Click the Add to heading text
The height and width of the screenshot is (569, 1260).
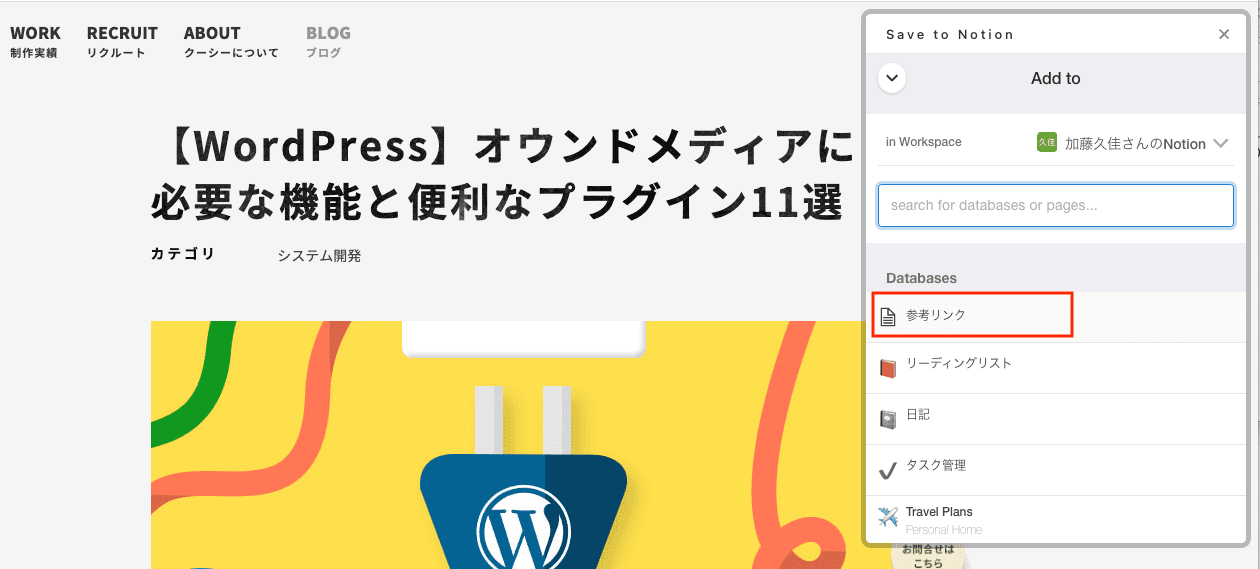pyautogui.click(x=1056, y=78)
